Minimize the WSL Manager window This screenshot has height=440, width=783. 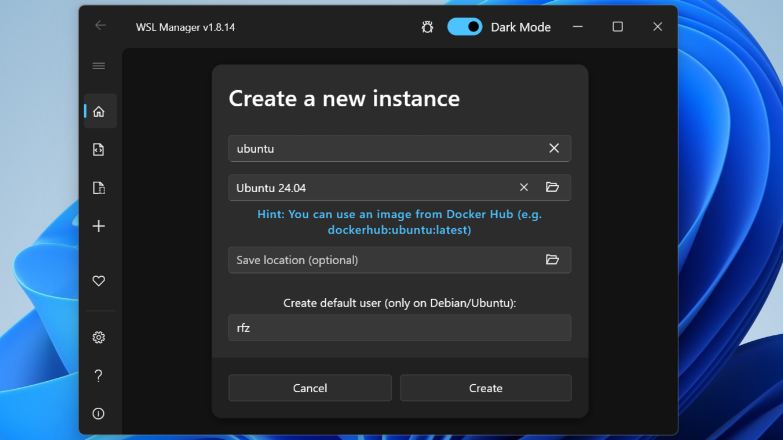tap(578, 27)
